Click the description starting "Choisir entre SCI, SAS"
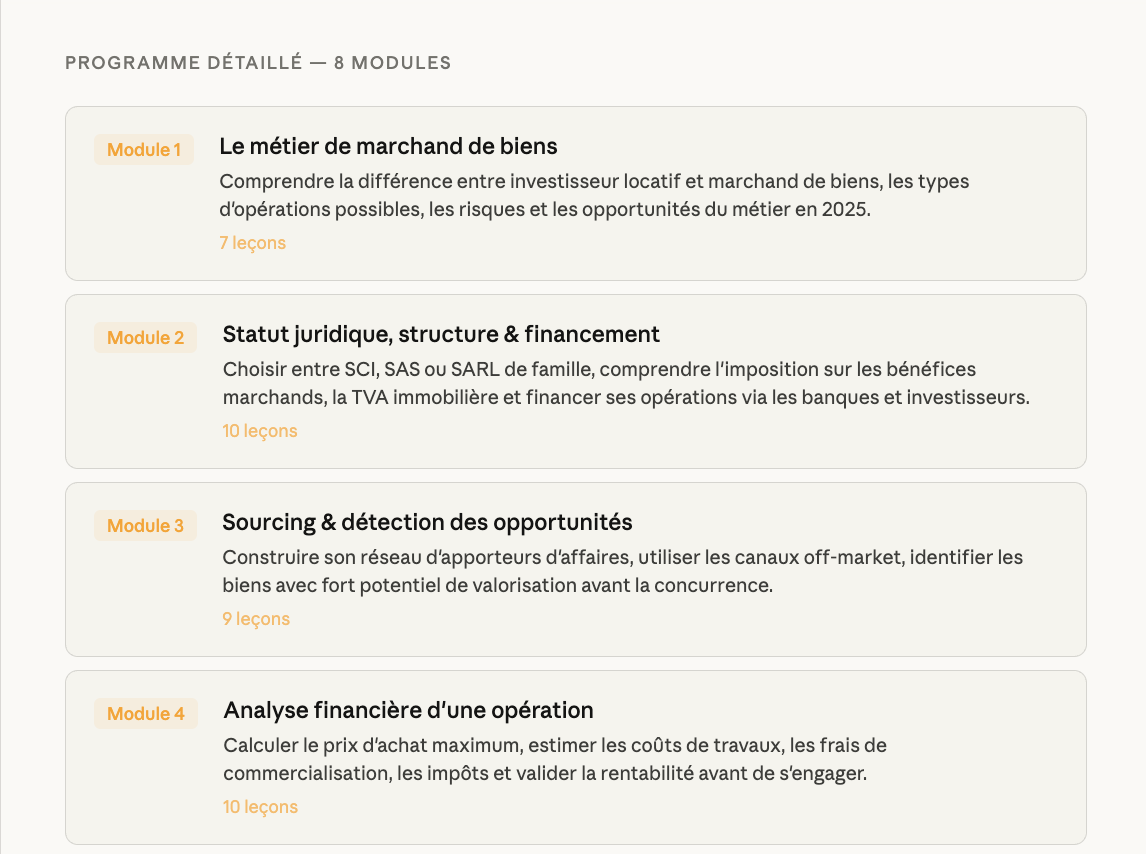1146x854 pixels. pyautogui.click(x=626, y=384)
